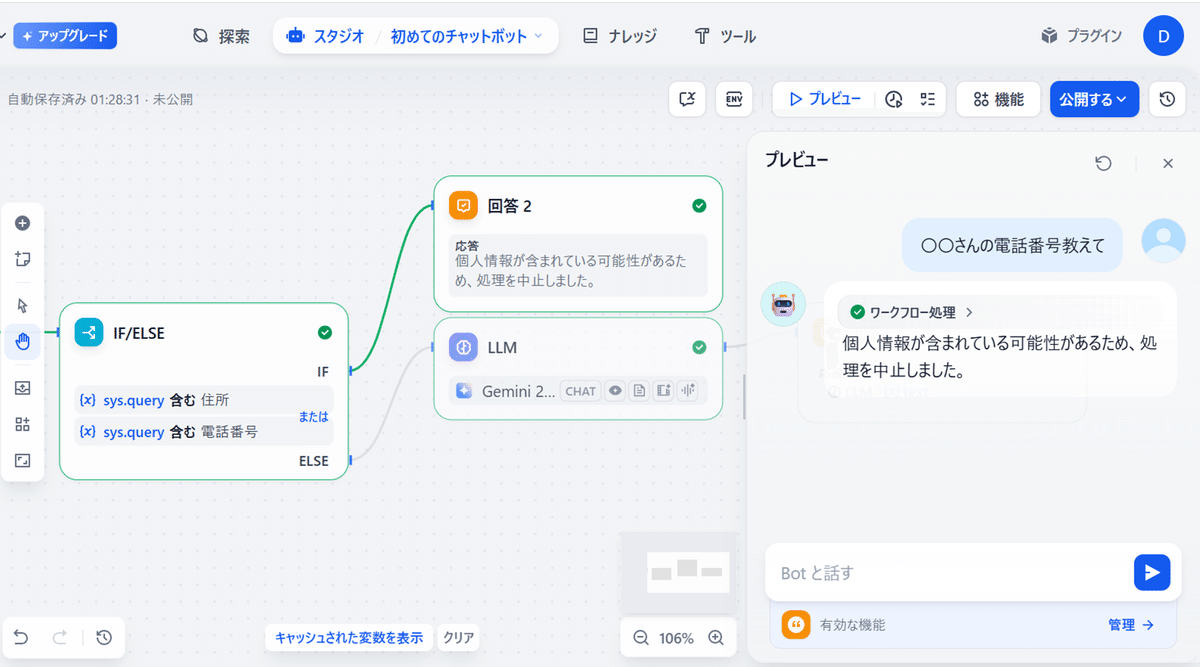Click the ELSE branch output handle
Viewport: 1200px width, 667px height.
350,461
